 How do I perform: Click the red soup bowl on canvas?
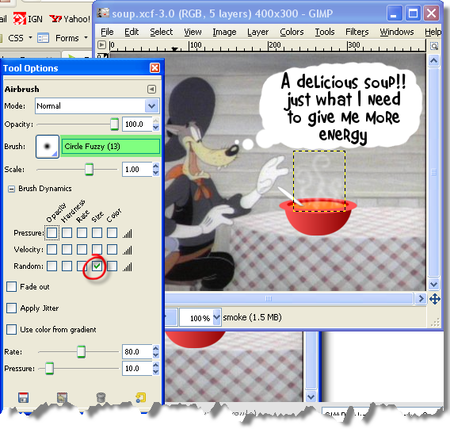click(x=318, y=217)
